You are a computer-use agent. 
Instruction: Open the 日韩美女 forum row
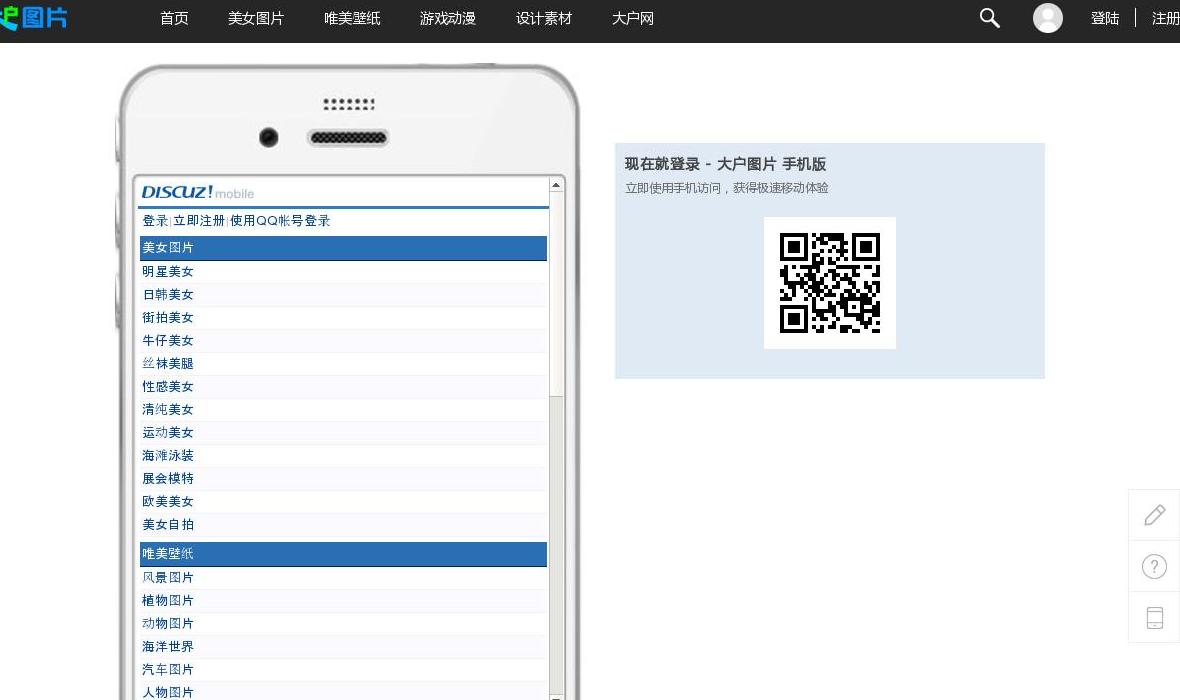(x=343, y=295)
